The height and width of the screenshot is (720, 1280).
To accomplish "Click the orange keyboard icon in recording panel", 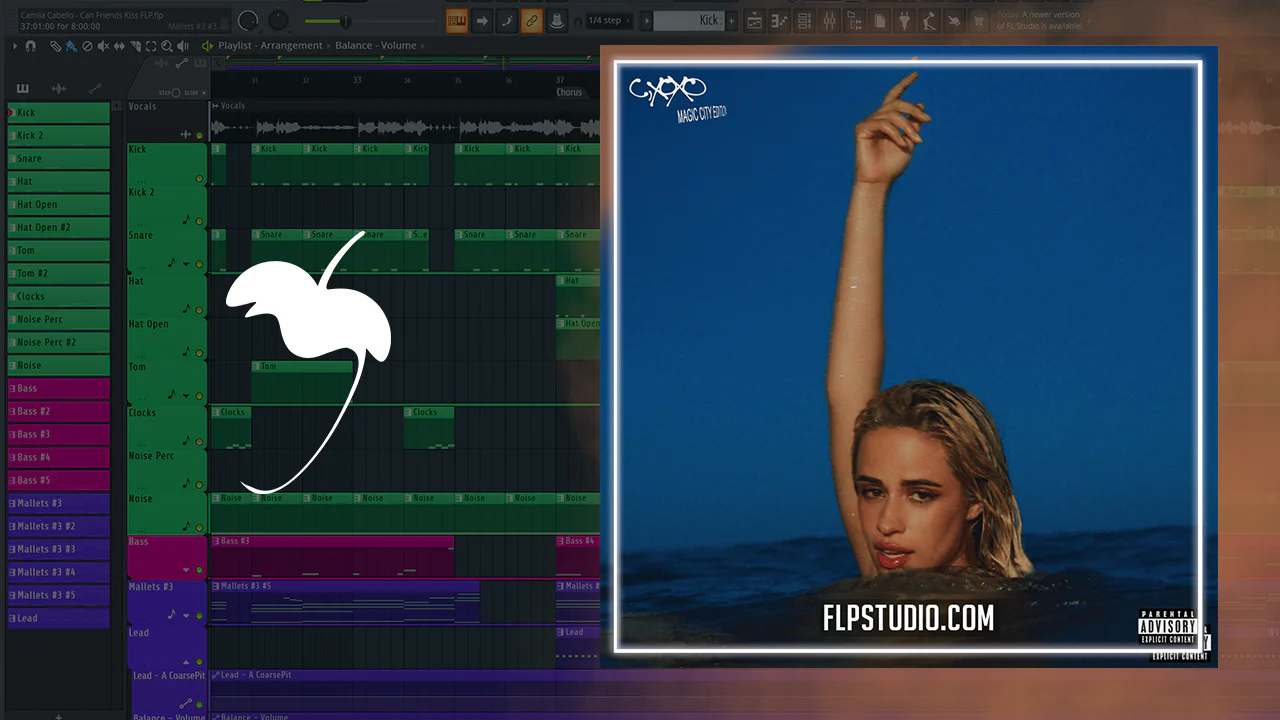I will point(457,20).
